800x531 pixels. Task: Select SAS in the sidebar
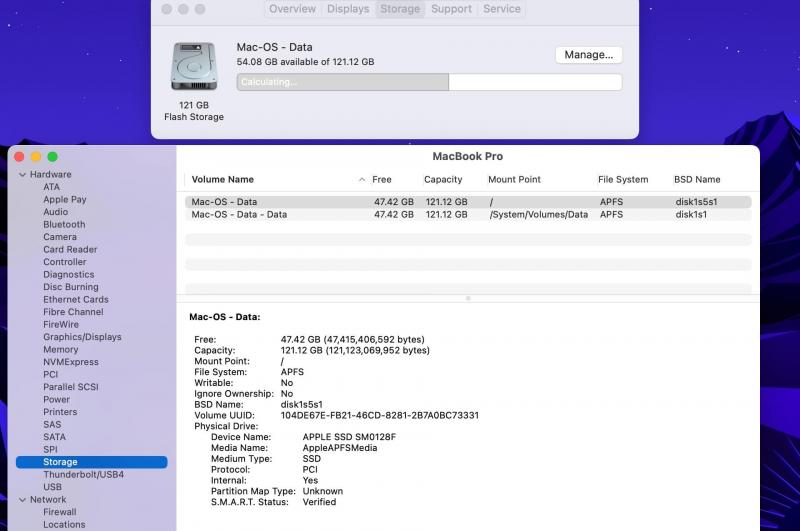coord(52,424)
